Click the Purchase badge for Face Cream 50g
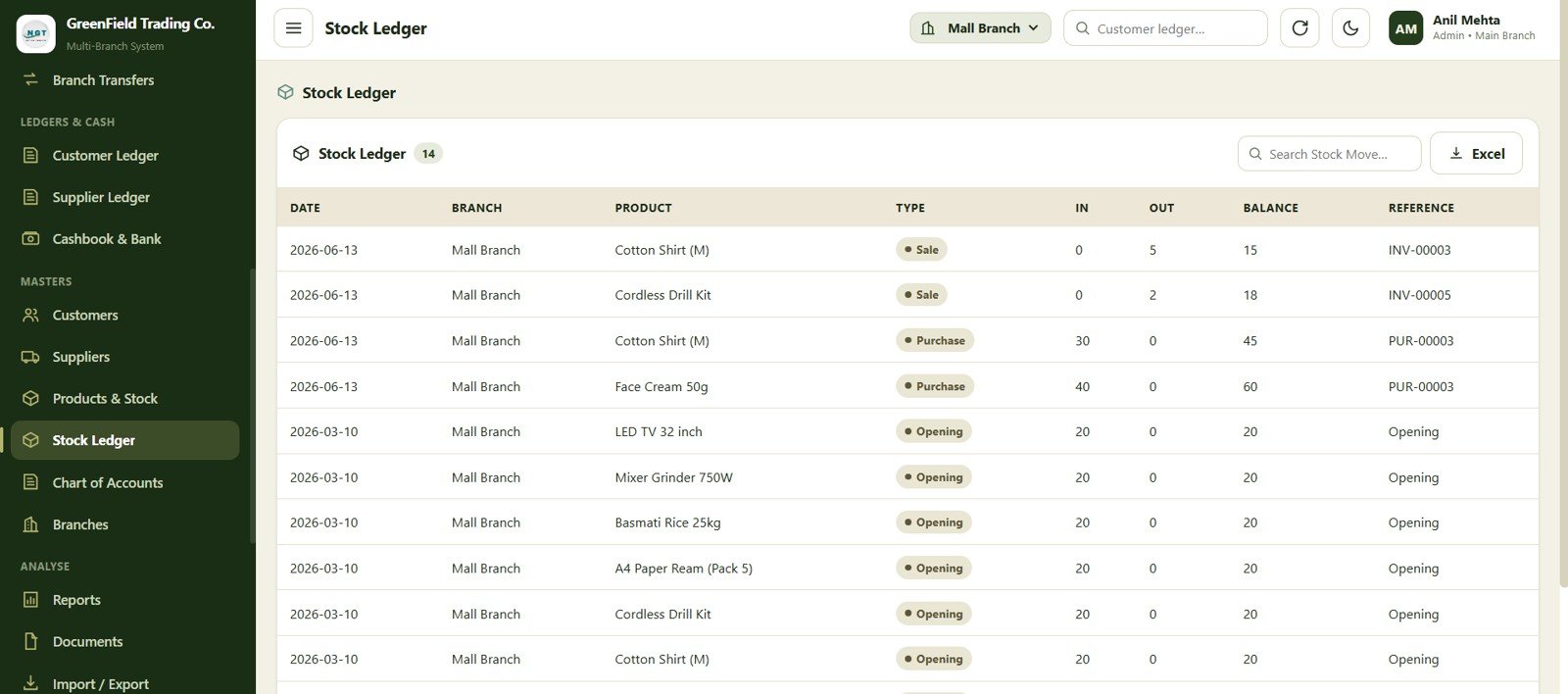Viewport: 1568px width, 694px height. 935,386
